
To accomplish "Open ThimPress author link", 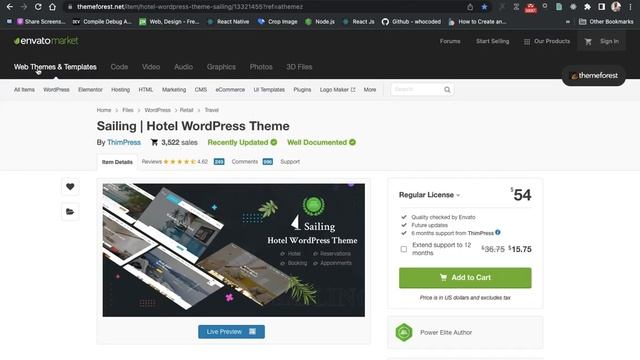I will point(124,142).
